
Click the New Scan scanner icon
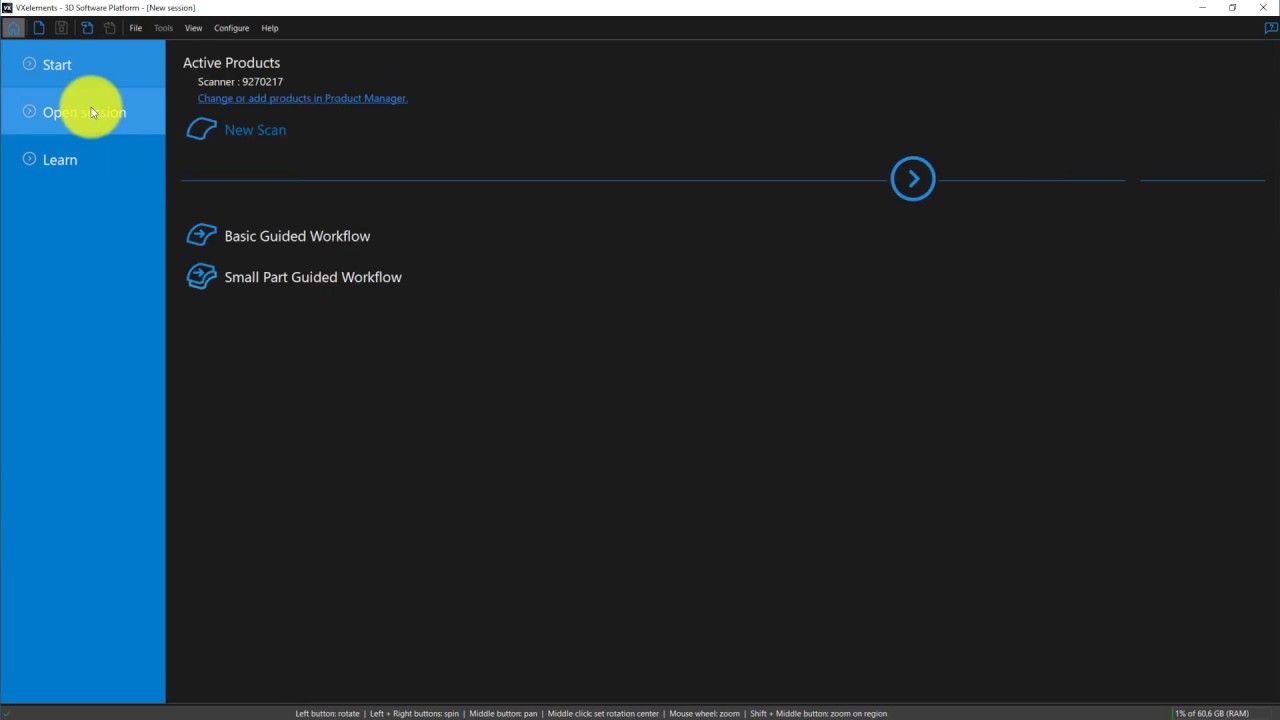point(201,130)
